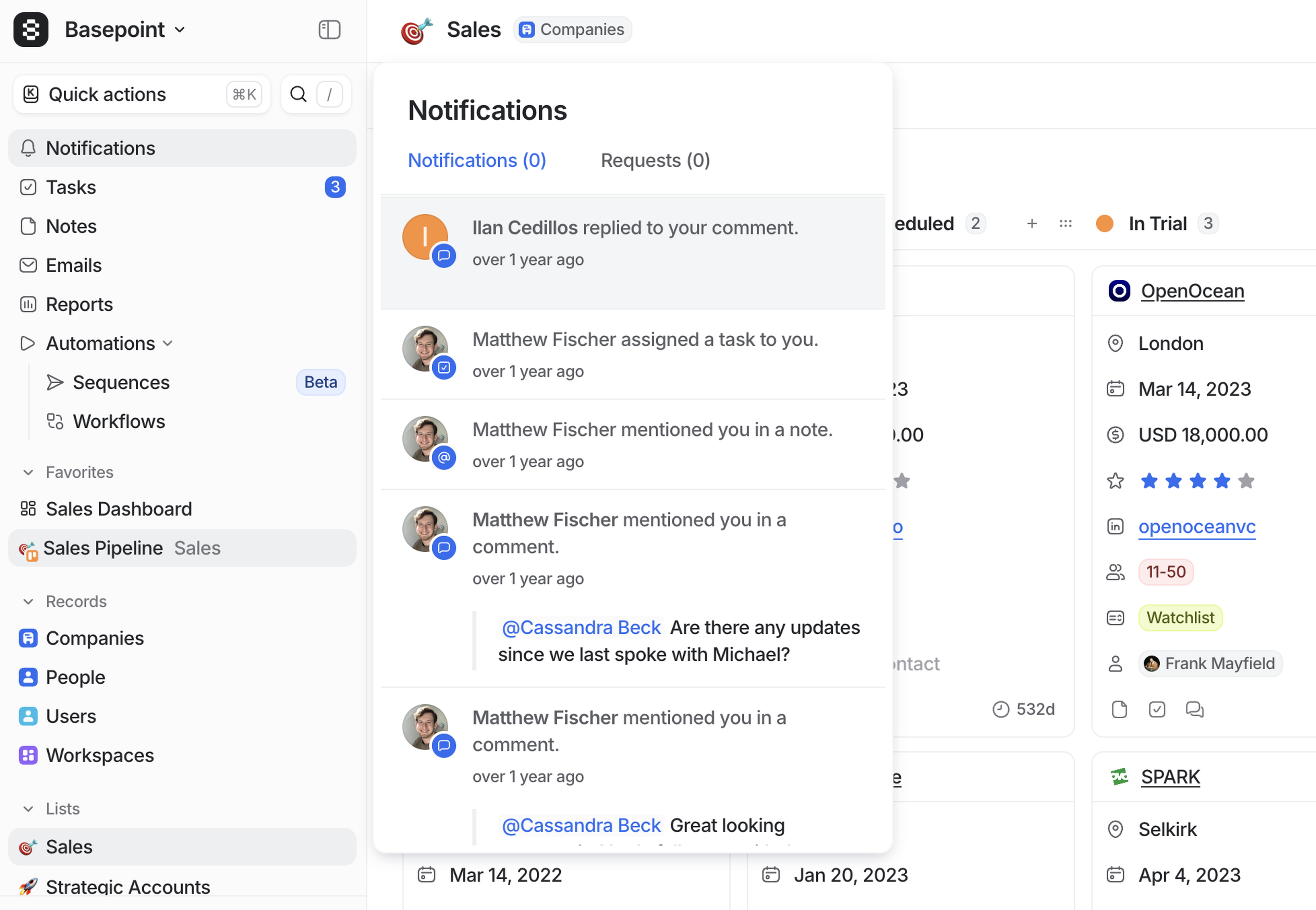1316x910 pixels.
Task: Open the OpenOcean card notes icon
Action: (1119, 709)
